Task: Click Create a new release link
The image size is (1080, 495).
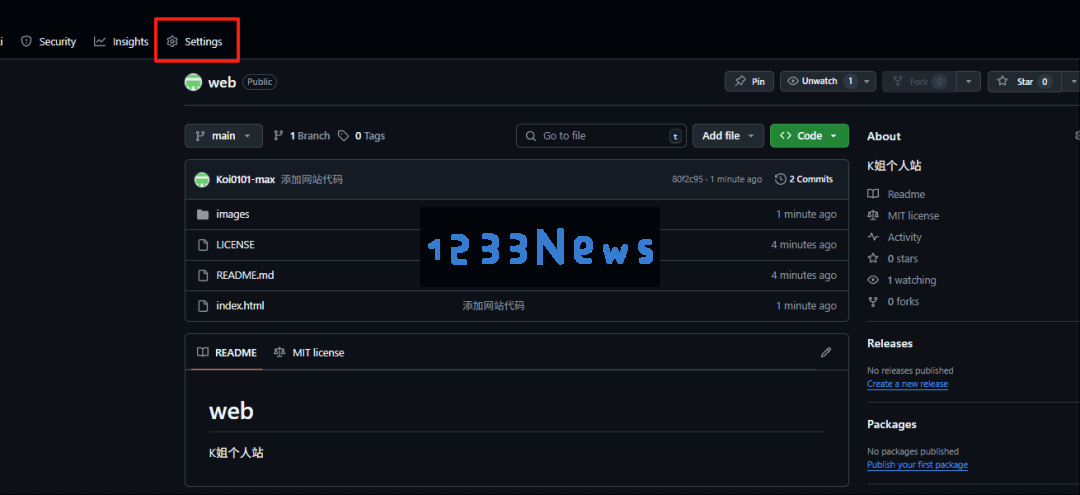Action: [907, 384]
